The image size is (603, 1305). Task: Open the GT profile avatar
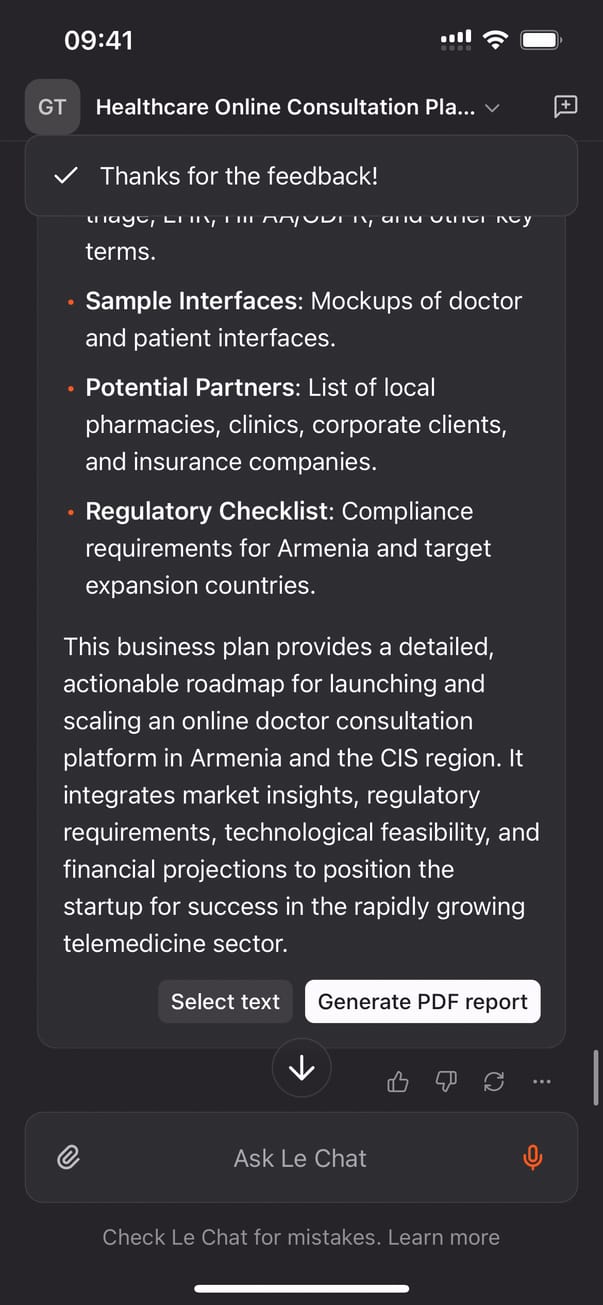coord(52,107)
